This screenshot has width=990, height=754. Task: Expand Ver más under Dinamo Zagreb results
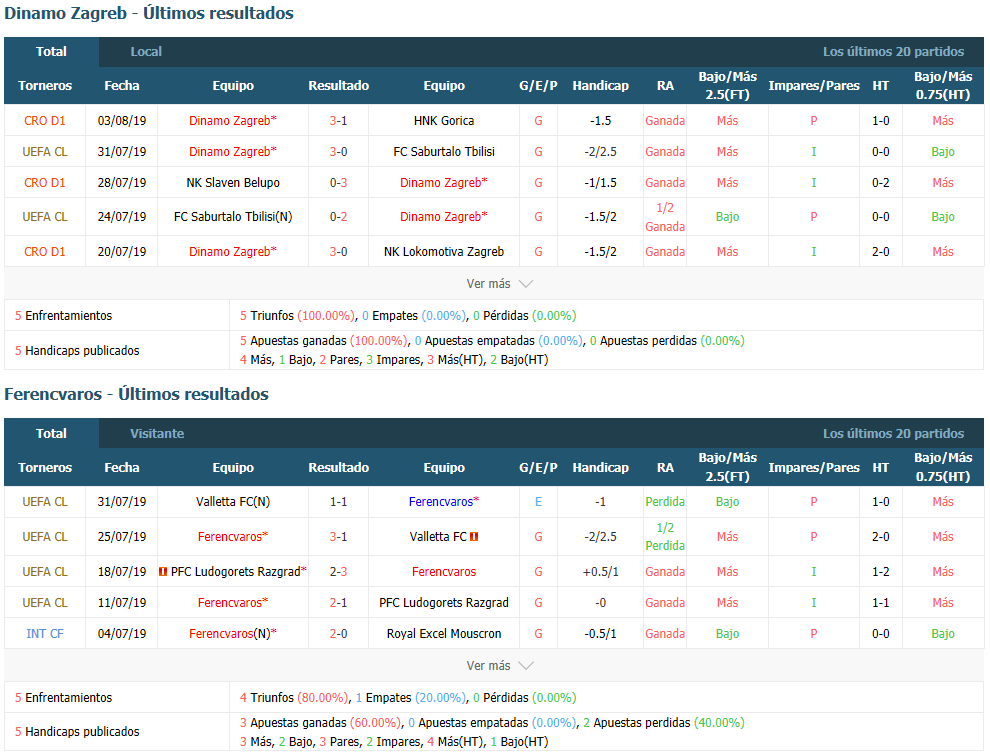499,284
